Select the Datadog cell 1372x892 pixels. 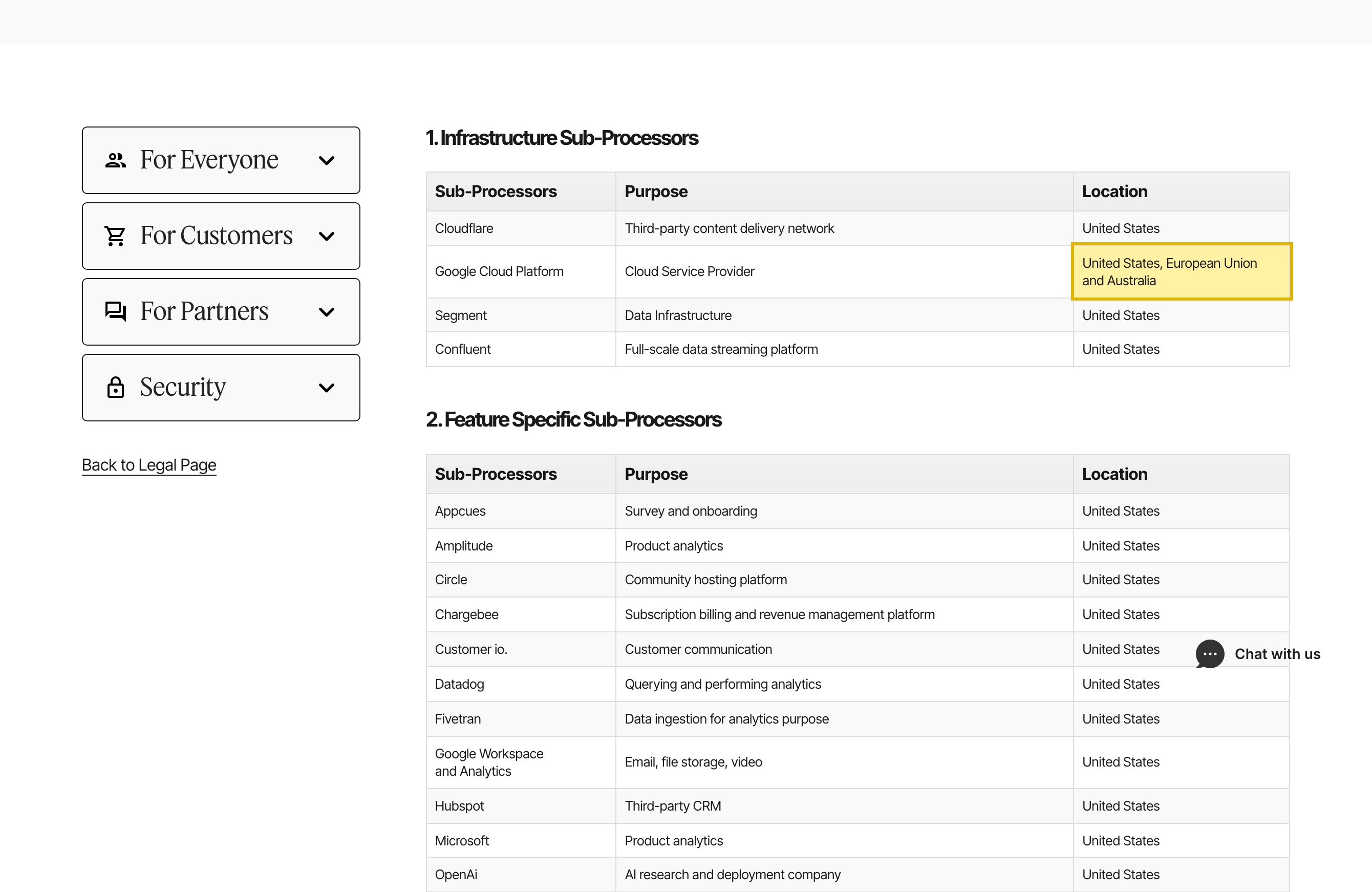[521, 685]
